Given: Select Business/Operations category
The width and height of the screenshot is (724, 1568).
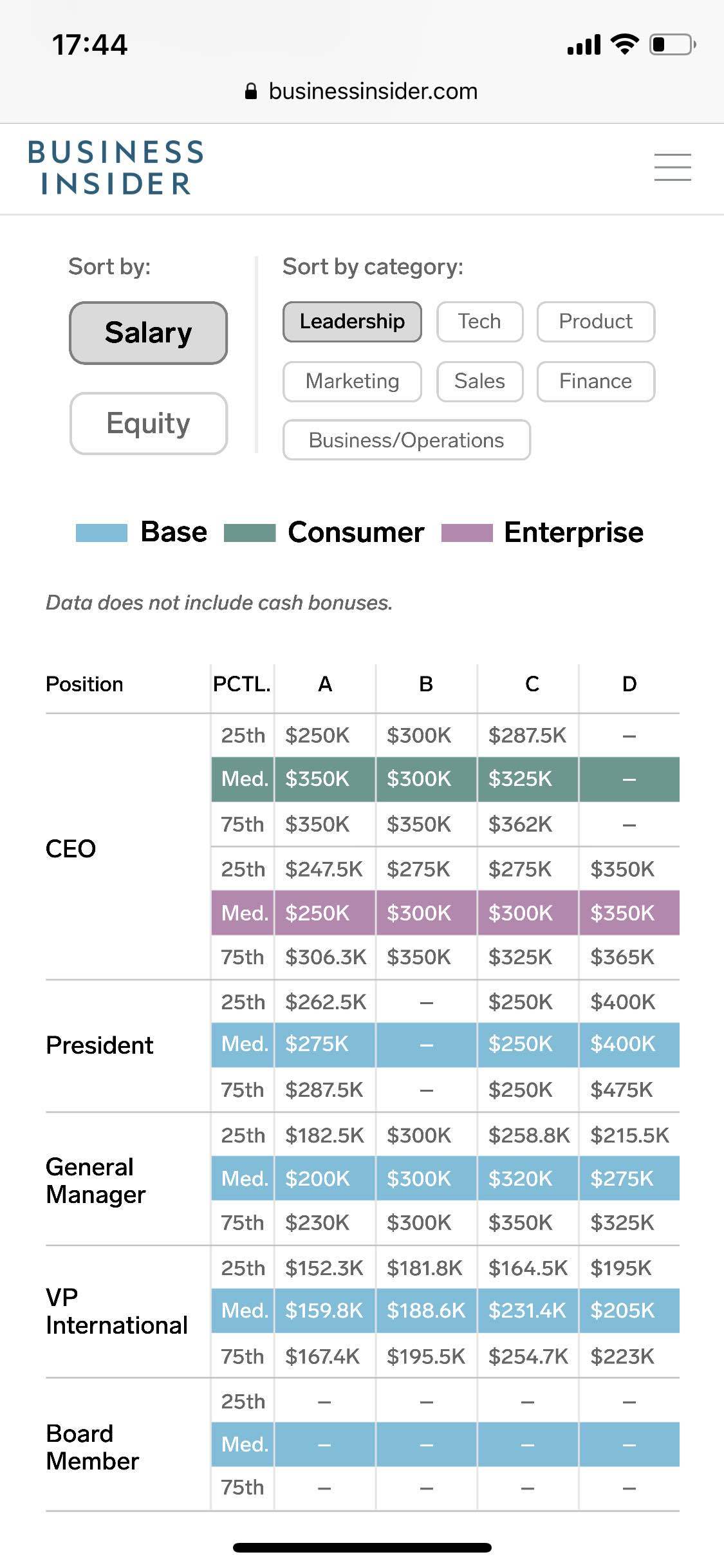Looking at the screenshot, I should [x=406, y=440].
